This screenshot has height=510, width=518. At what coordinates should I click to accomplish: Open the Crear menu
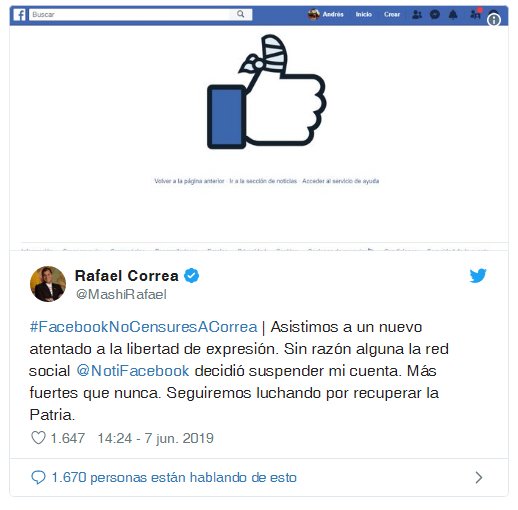click(x=392, y=14)
